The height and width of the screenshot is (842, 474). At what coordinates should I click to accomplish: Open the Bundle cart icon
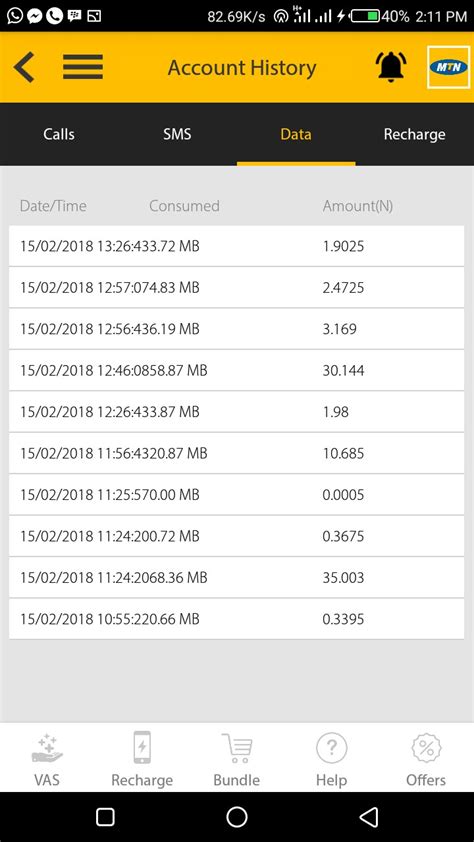pyautogui.click(x=237, y=759)
